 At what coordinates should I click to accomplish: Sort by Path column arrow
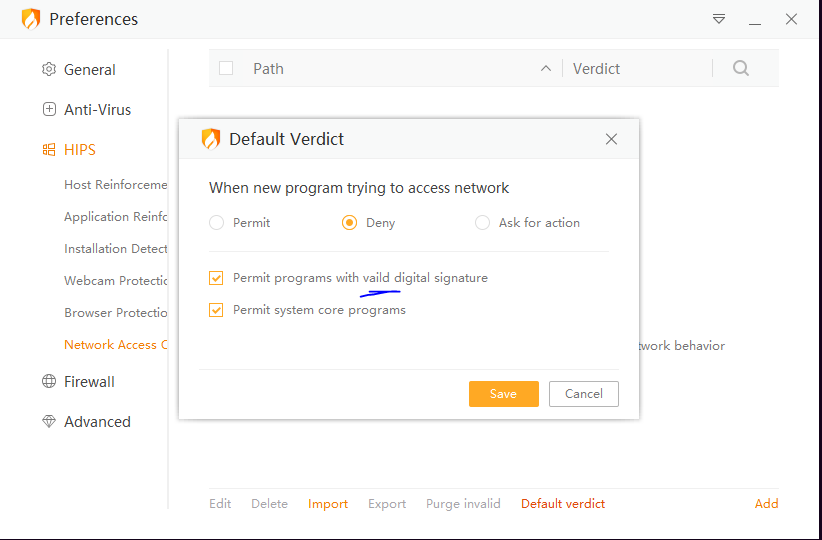[545, 69]
